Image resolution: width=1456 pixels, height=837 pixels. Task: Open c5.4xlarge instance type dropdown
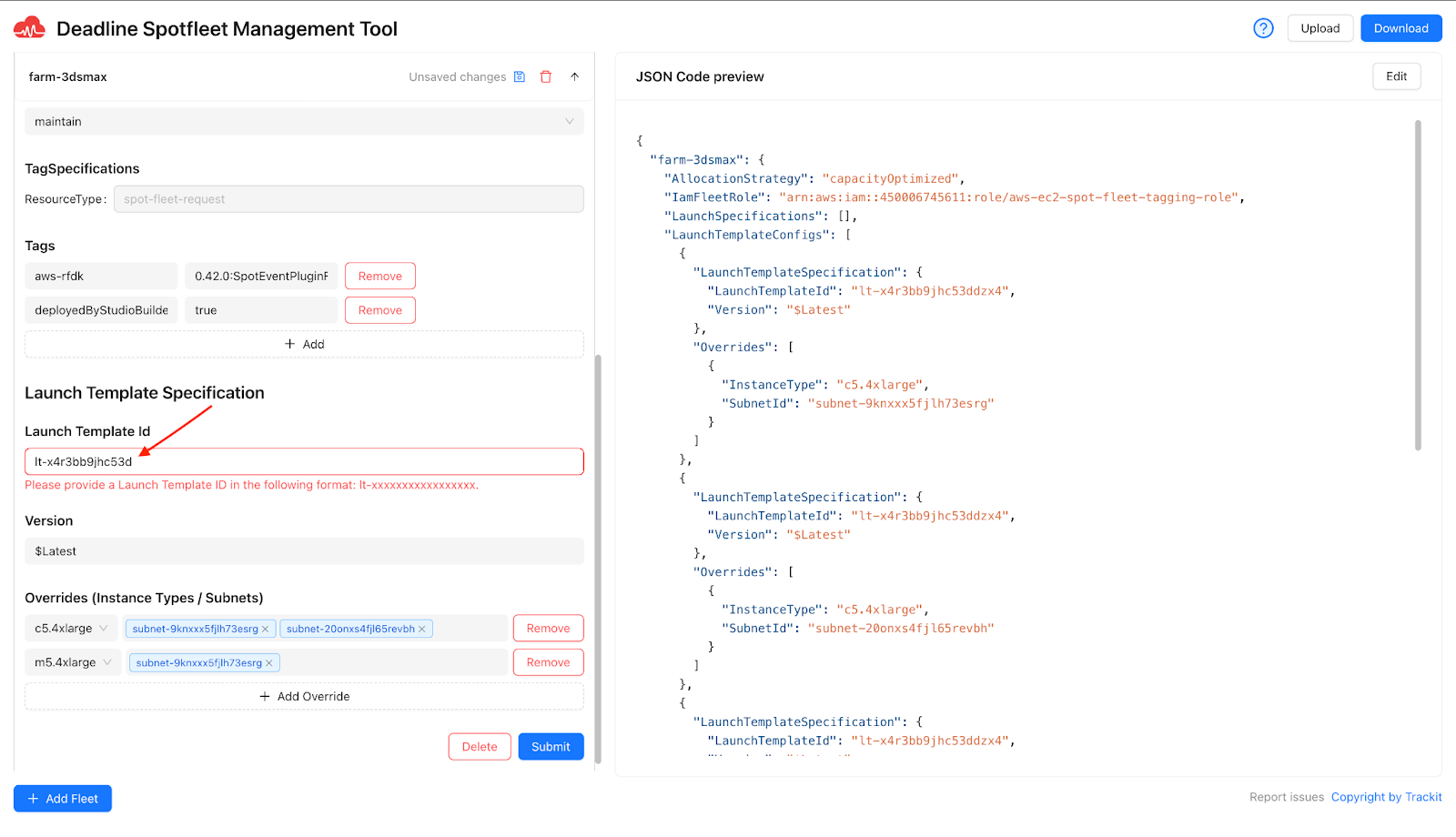(x=71, y=629)
